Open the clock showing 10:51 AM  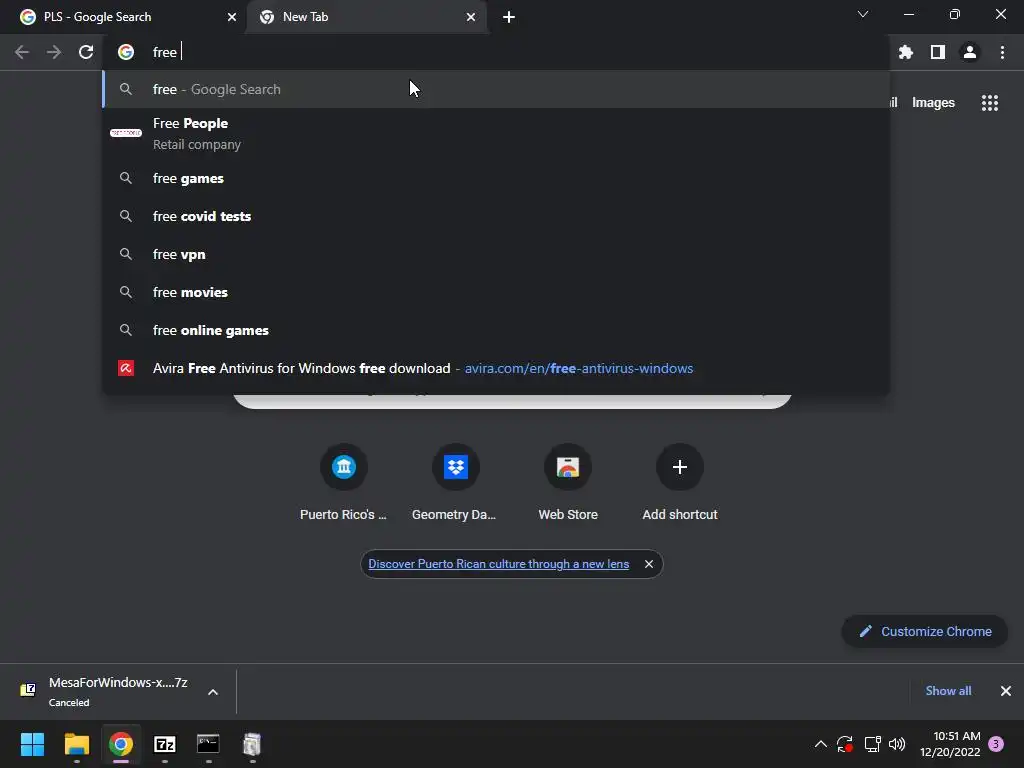[x=950, y=744]
